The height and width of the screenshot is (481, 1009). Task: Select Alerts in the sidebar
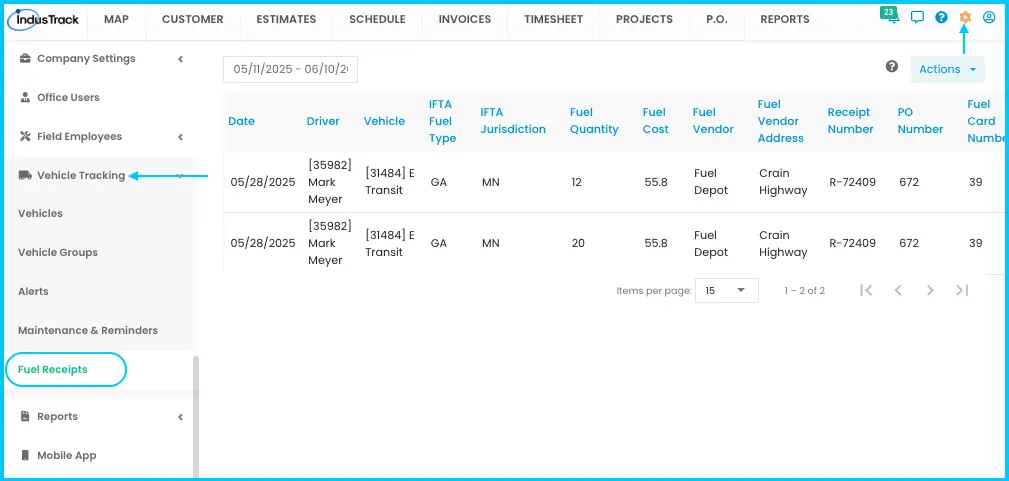click(33, 292)
